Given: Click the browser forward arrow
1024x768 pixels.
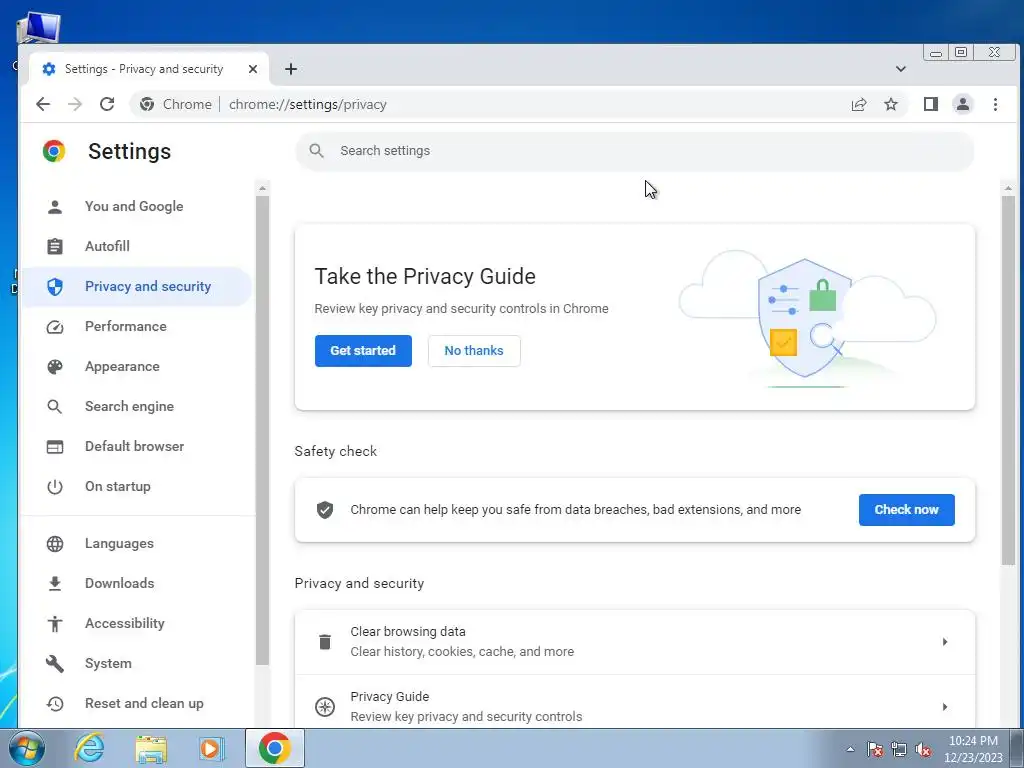Looking at the screenshot, I should pos(75,104).
